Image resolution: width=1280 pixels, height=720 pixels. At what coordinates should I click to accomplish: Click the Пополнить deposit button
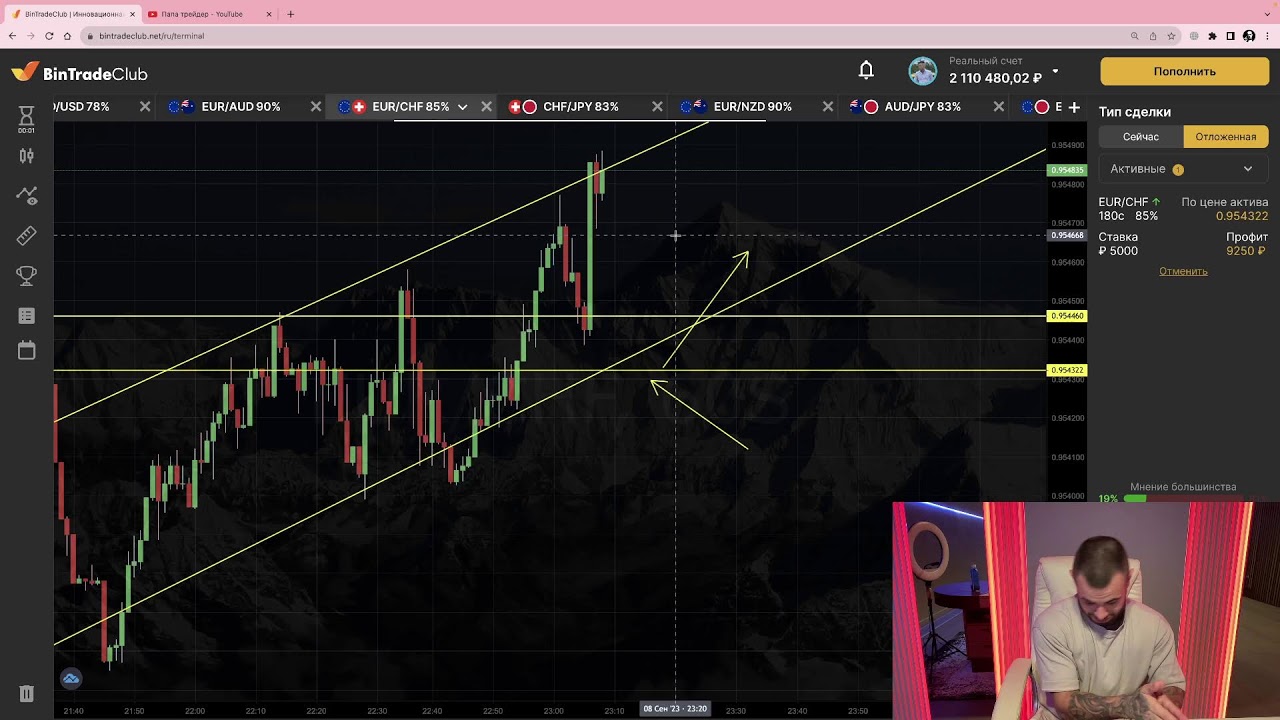pos(1184,71)
